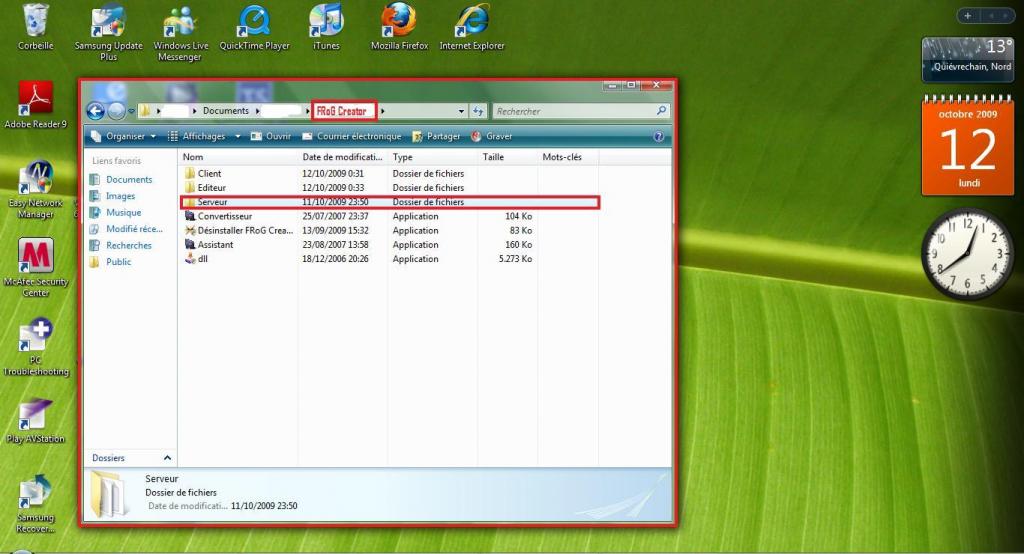Expand the arrow before Documents breadcrumb

click(x=195, y=111)
